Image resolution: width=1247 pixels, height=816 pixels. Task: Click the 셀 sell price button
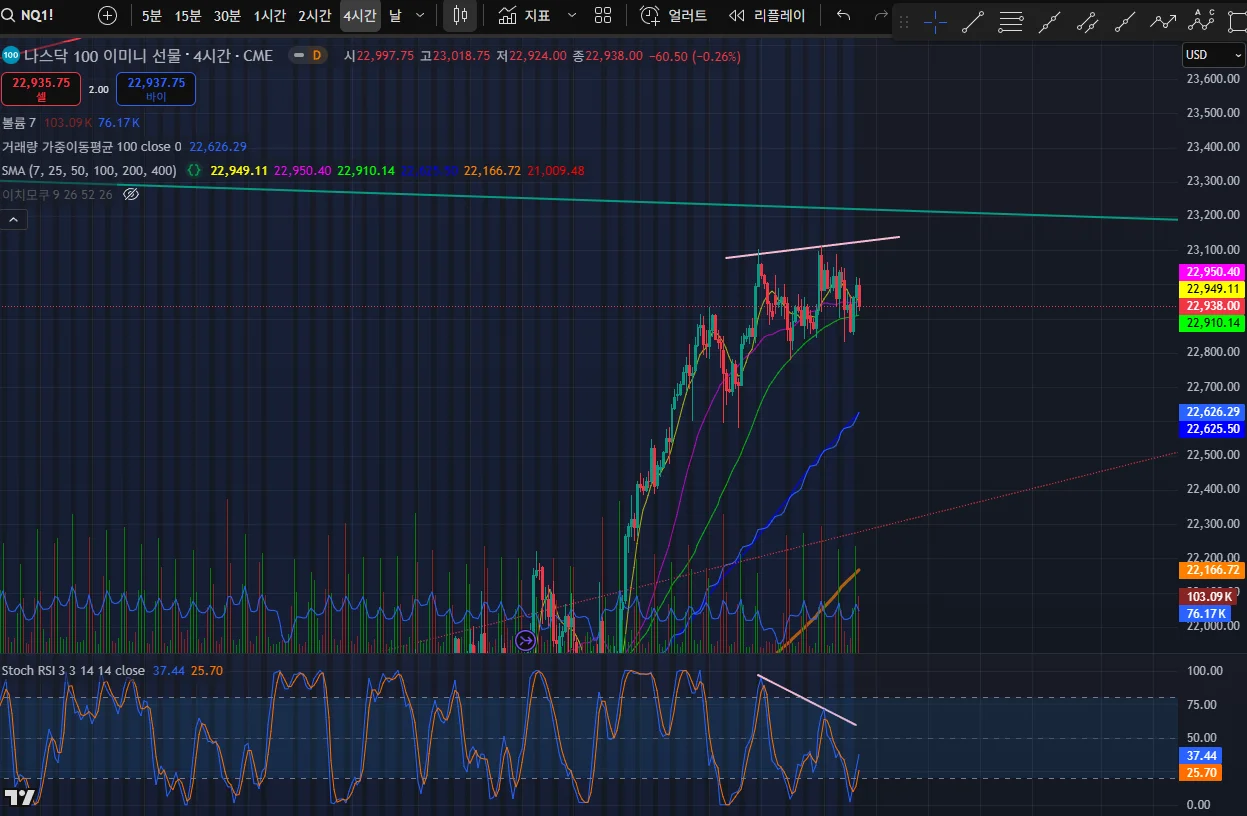(41, 89)
